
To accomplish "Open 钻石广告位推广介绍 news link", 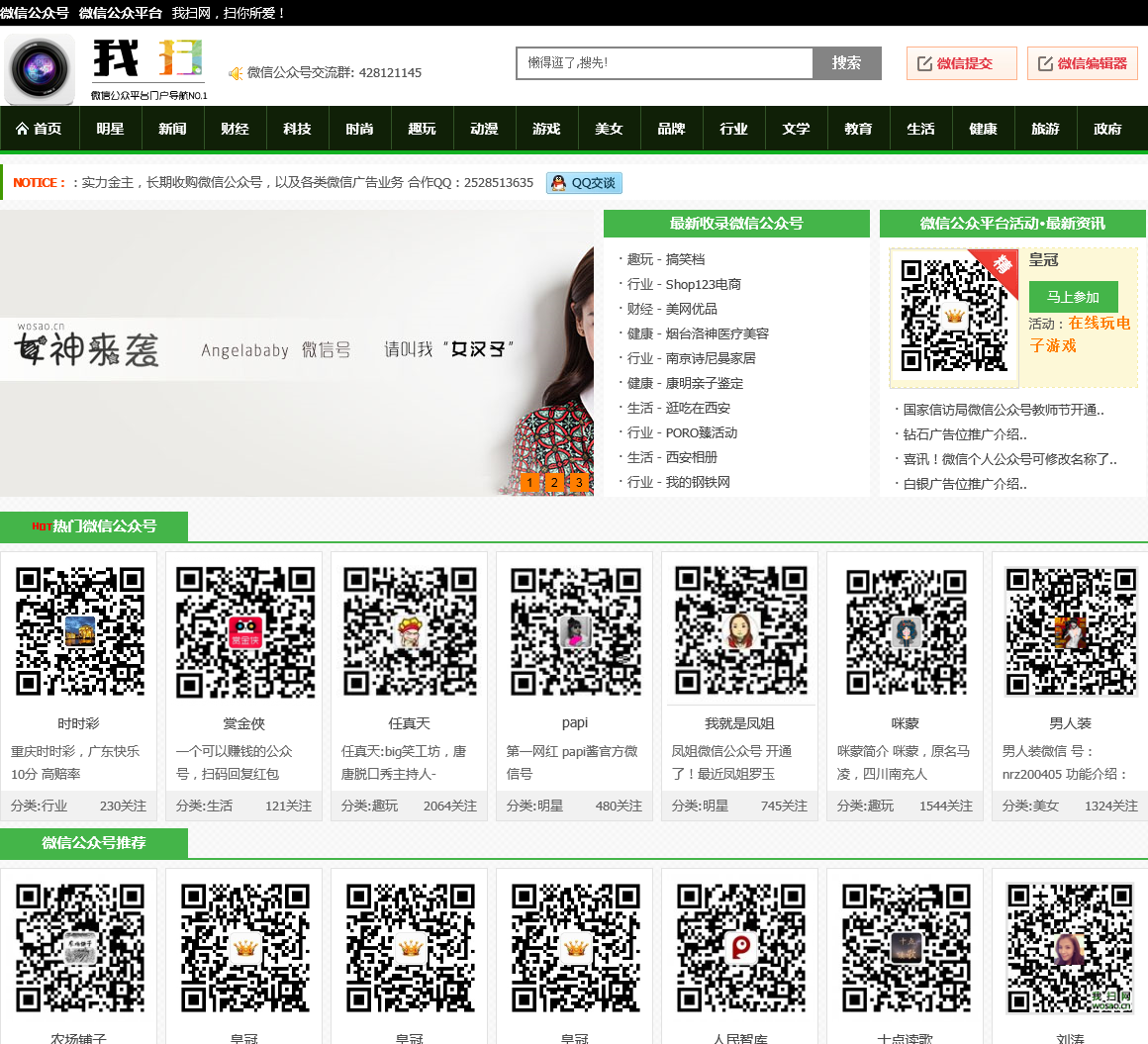I will point(964,434).
